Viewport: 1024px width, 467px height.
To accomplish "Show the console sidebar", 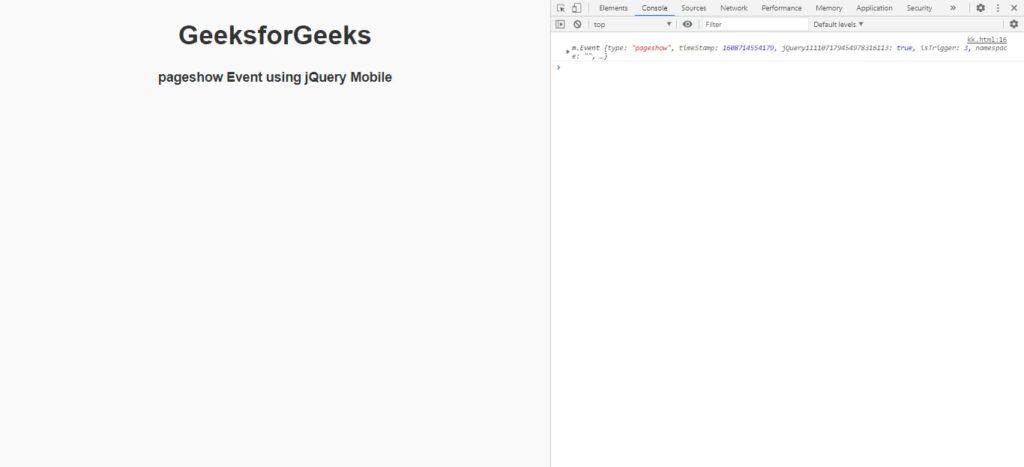I will pos(561,24).
